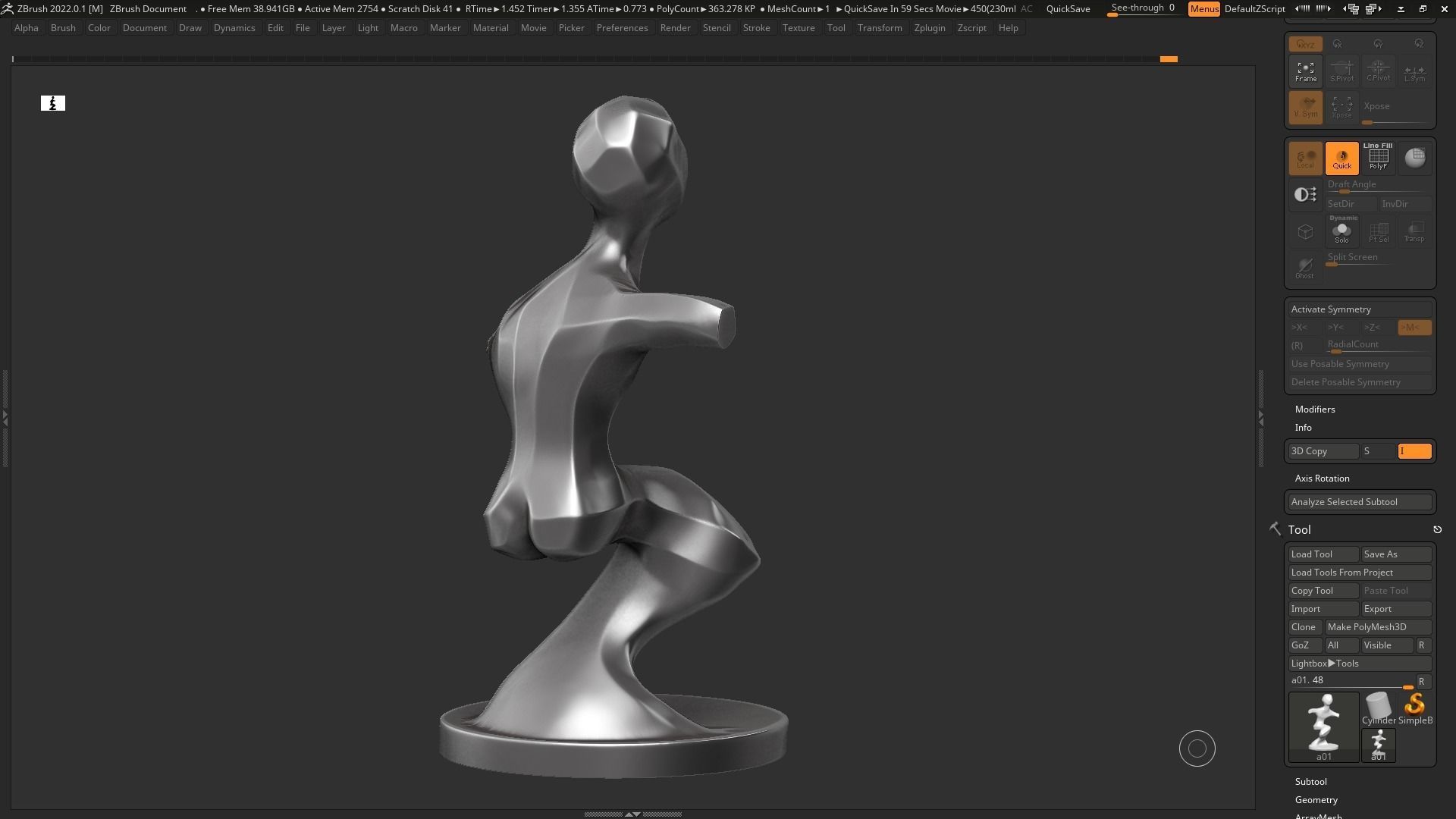Enable >Y< symmetry axis
1456x819 pixels.
(x=1341, y=328)
